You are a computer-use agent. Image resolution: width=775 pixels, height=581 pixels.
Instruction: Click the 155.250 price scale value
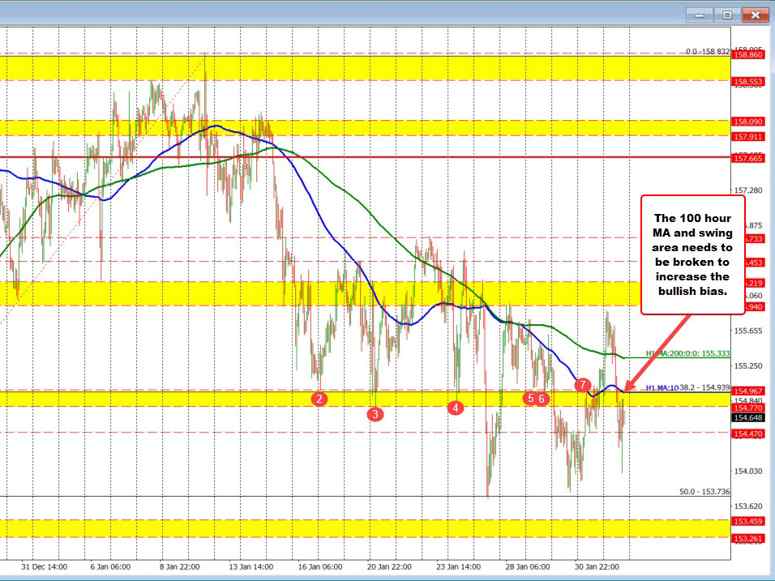(x=748, y=366)
